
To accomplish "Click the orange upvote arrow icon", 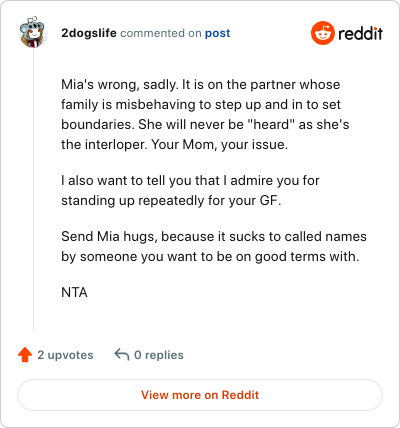I will 25,355.
